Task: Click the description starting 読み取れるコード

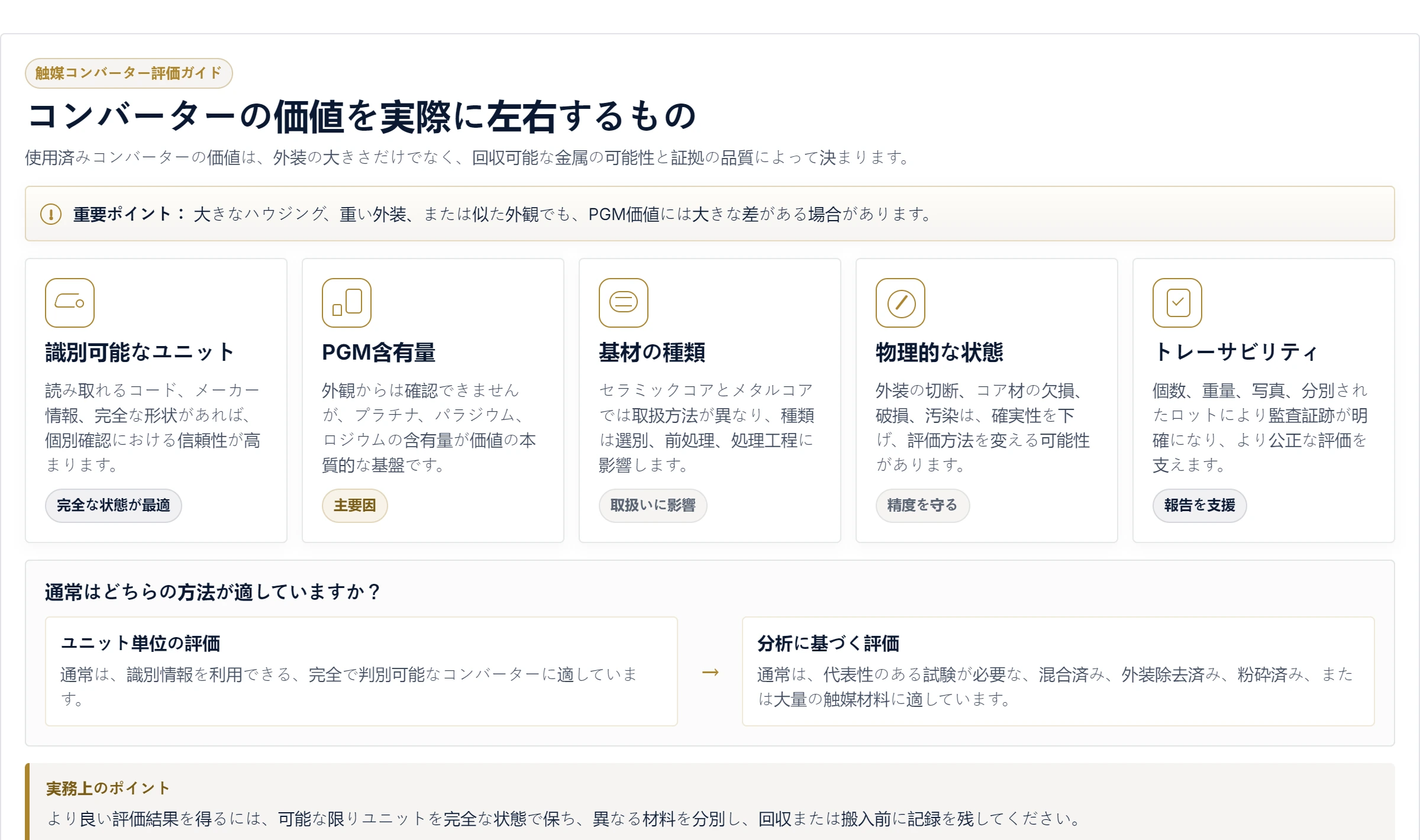Action: [154, 428]
